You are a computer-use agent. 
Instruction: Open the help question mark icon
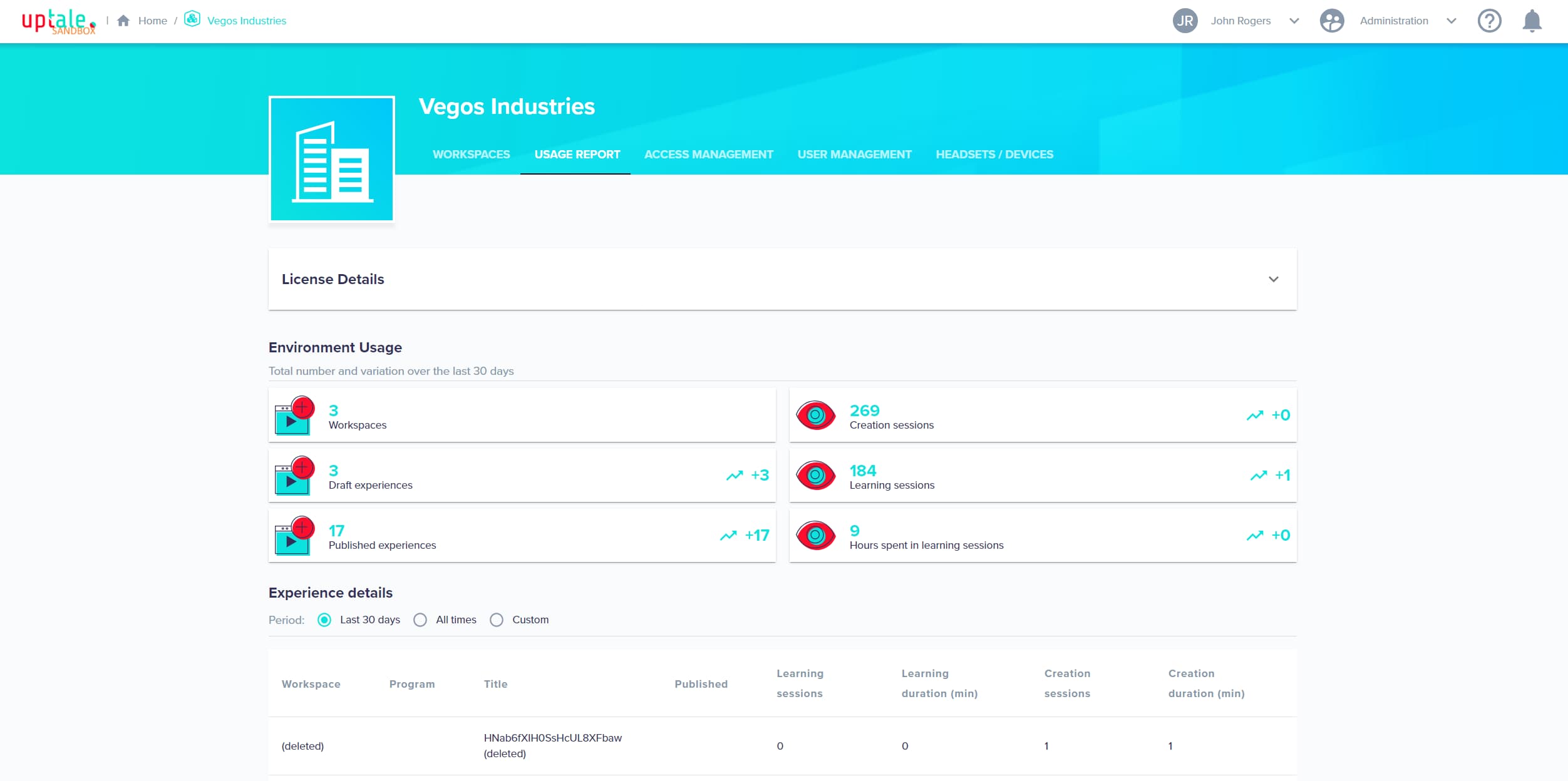coord(1489,21)
